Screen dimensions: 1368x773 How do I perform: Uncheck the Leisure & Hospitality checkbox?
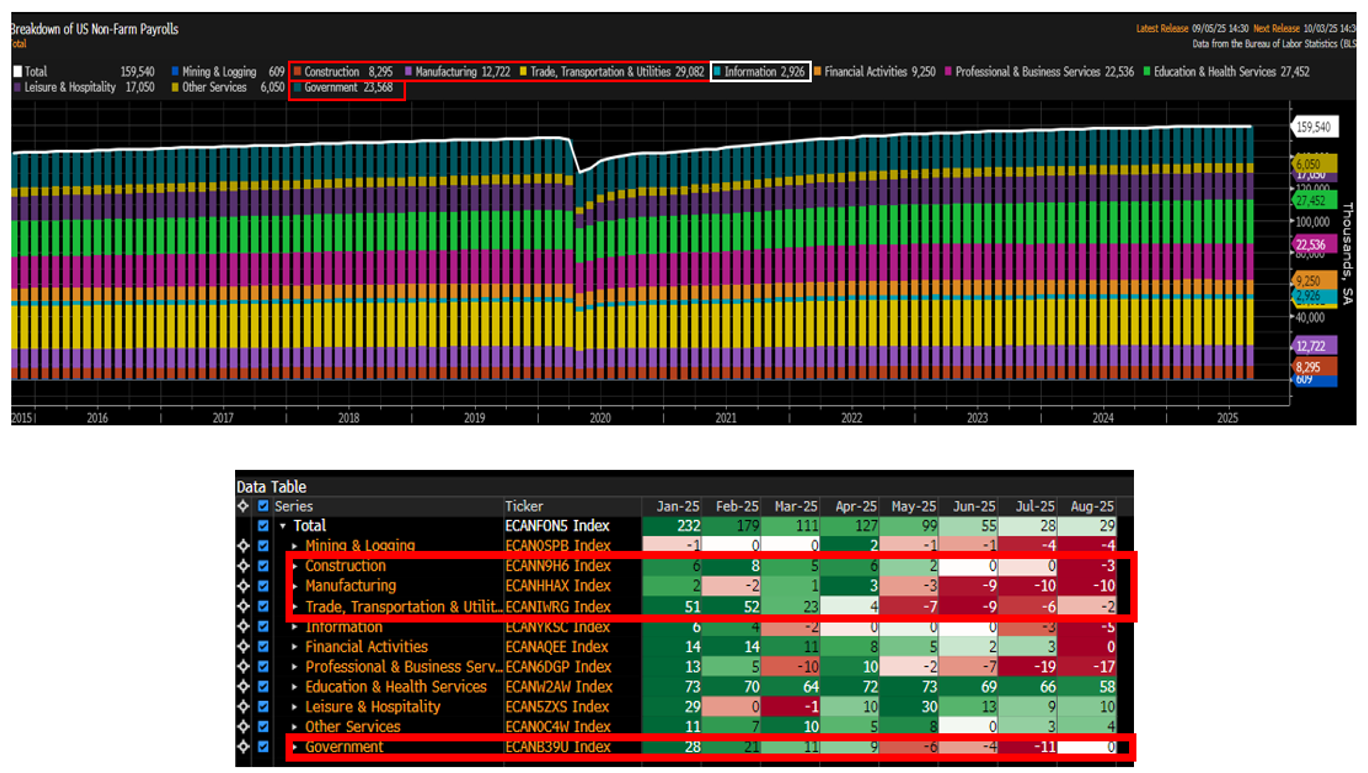[264, 707]
